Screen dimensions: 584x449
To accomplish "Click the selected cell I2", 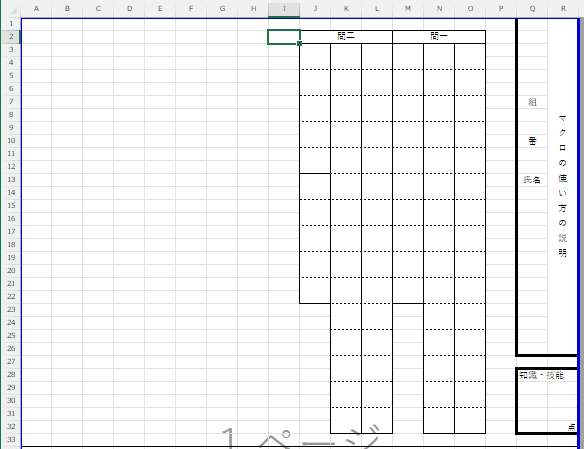I will (284, 36).
